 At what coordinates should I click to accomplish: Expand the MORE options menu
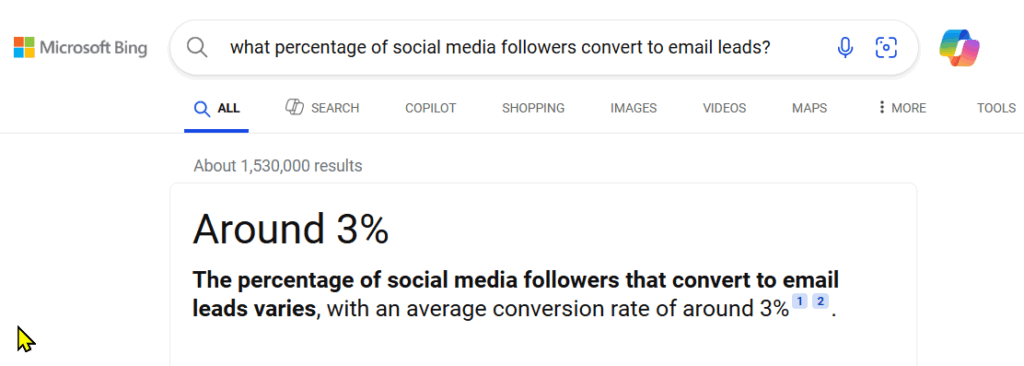point(902,108)
